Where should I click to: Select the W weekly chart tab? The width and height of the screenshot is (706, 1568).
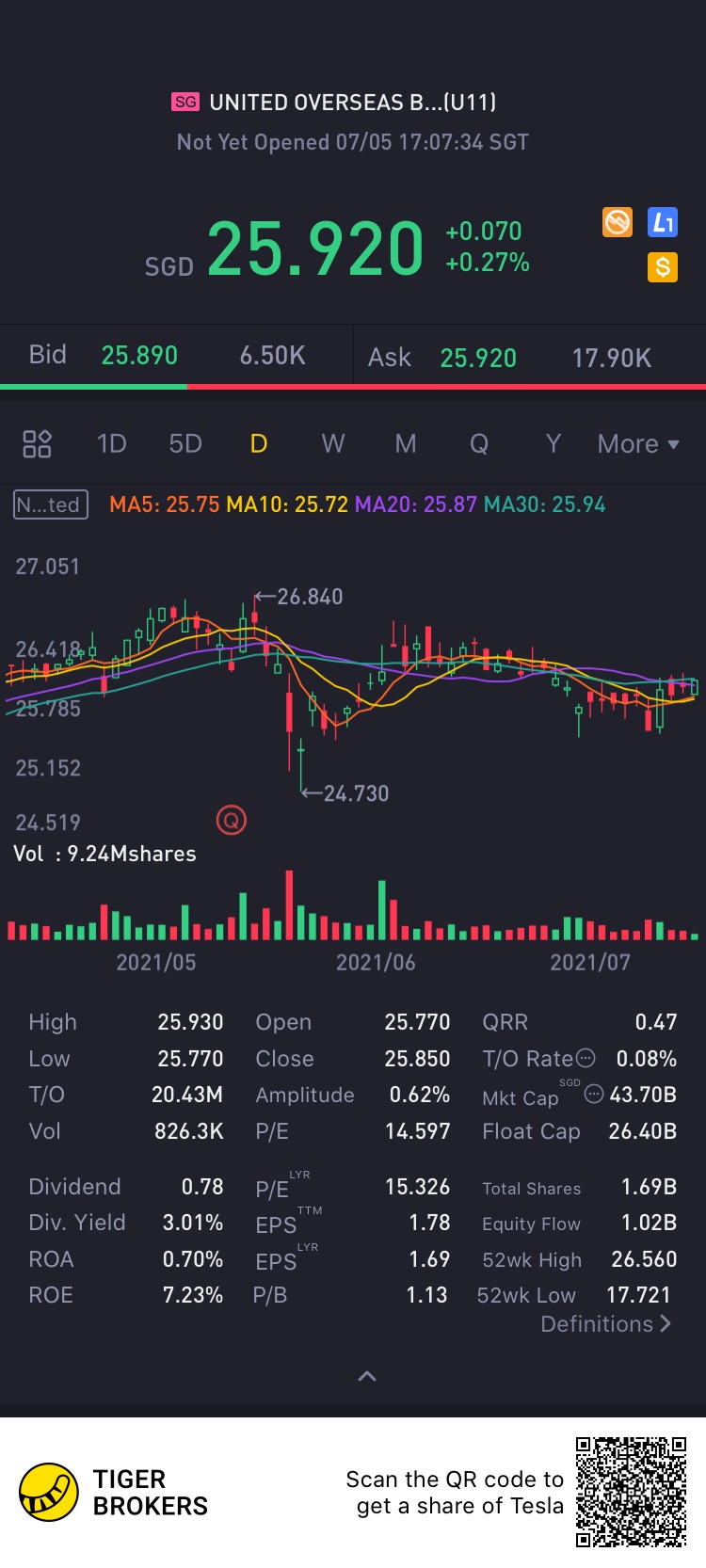click(x=333, y=443)
